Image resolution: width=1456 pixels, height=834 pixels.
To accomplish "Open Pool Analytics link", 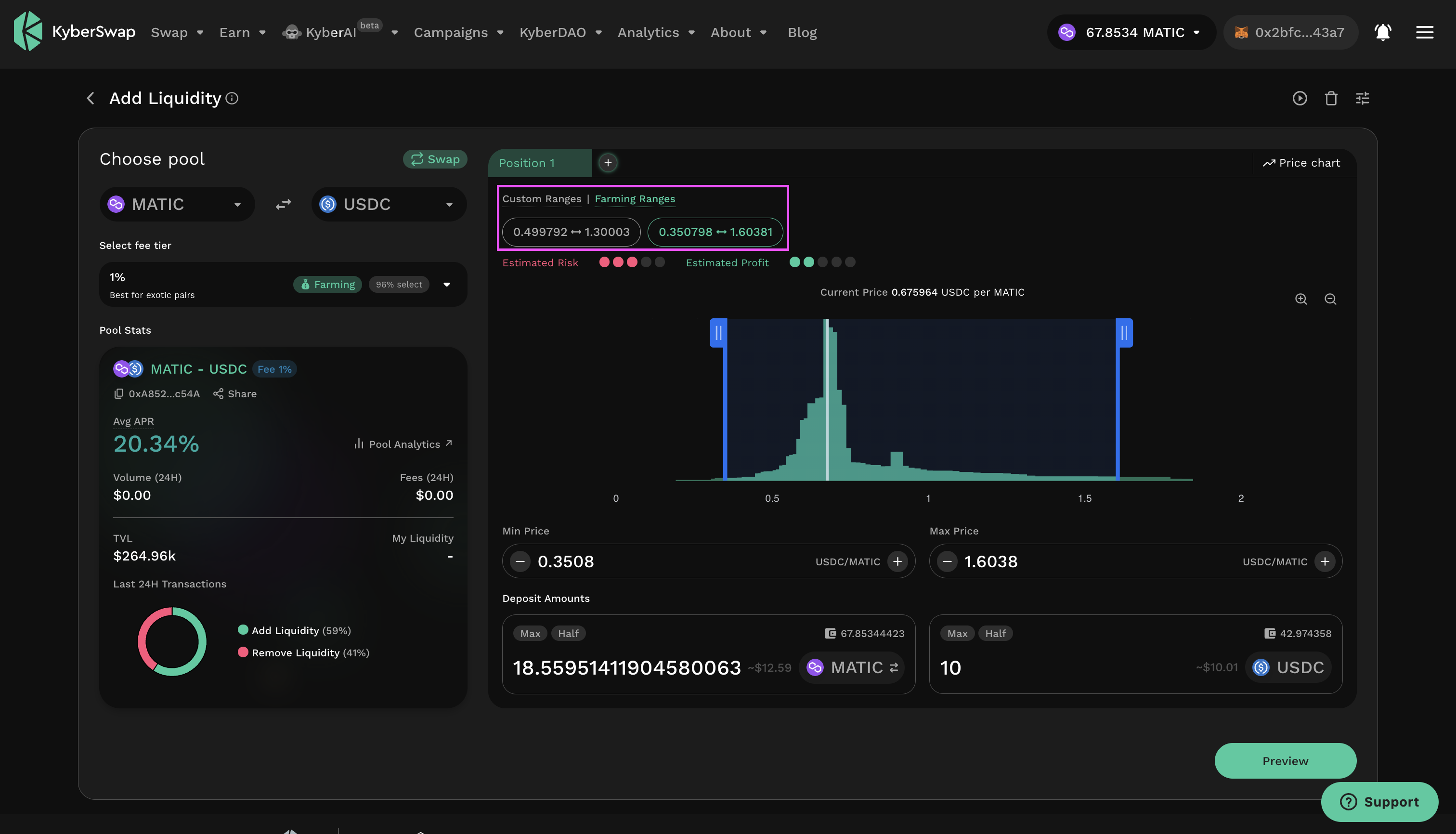I will tap(403, 444).
